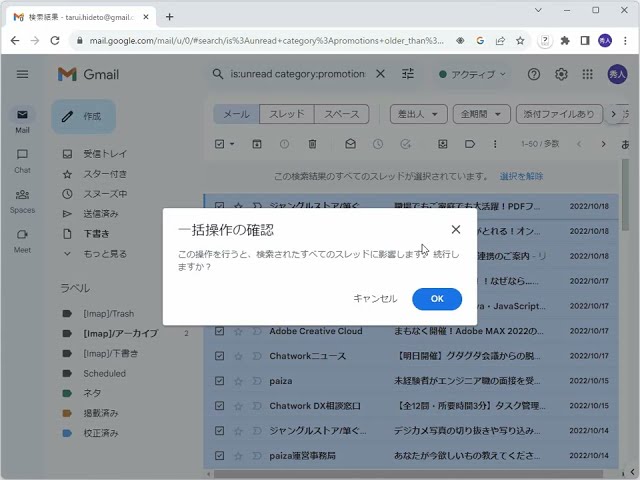Open Chat from the left sidebar

(22, 160)
